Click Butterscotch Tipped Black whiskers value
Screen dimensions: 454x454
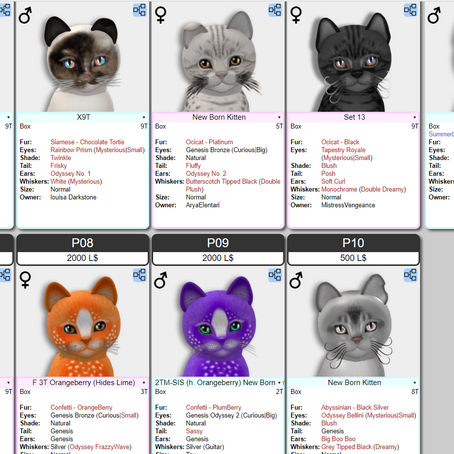coord(233,185)
